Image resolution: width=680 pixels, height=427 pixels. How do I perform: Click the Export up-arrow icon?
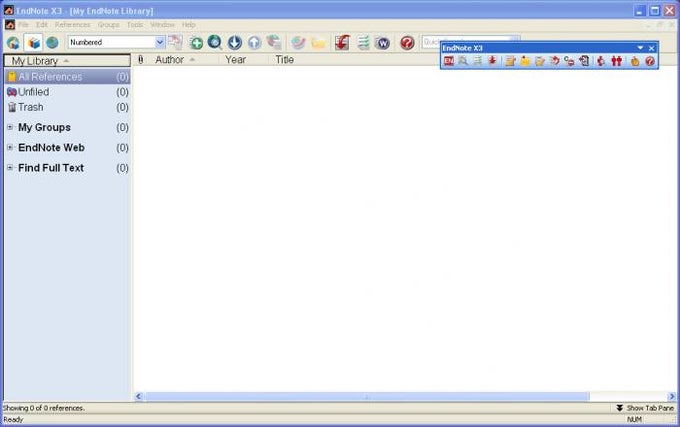(x=255, y=42)
